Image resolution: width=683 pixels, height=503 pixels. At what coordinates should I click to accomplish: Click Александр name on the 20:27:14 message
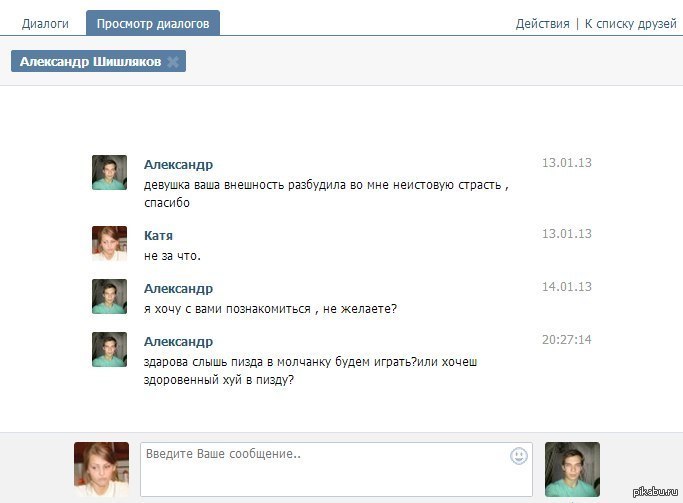tap(178, 341)
